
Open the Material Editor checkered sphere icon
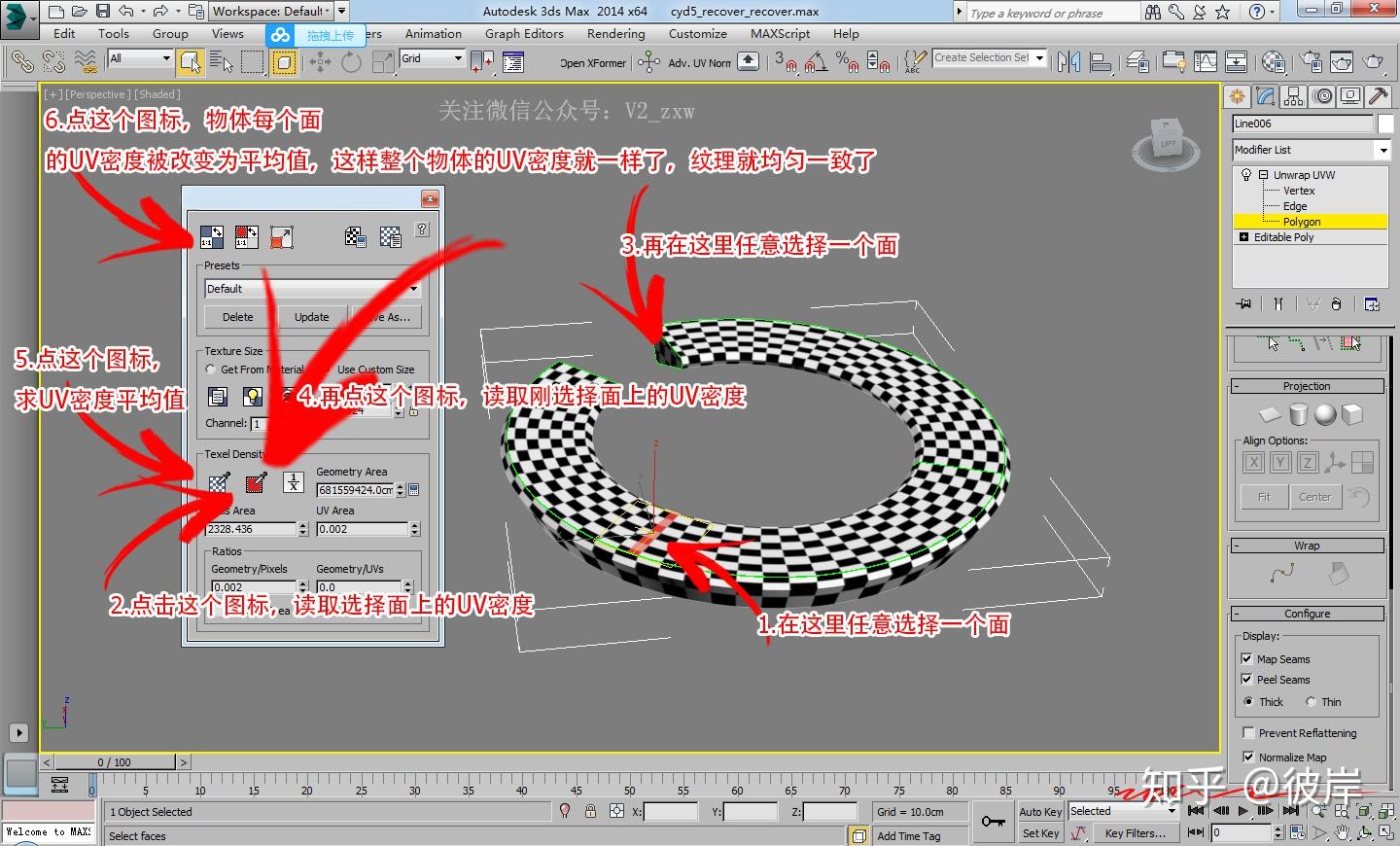click(1274, 62)
